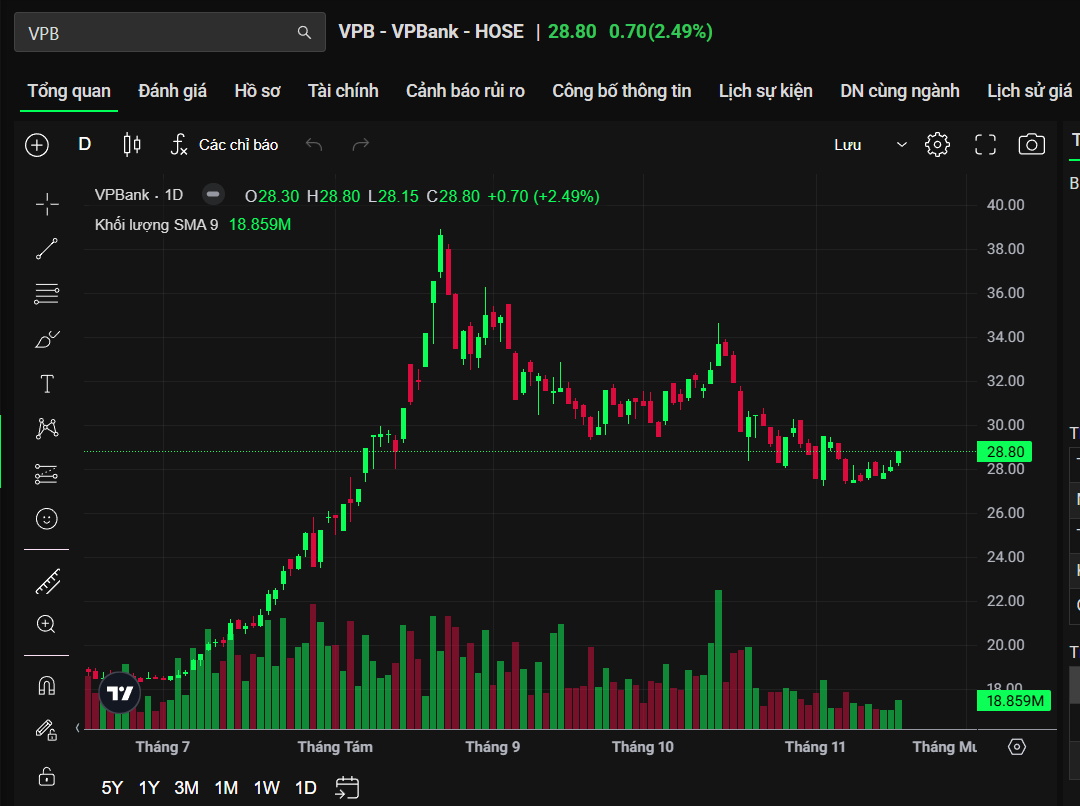Toggle the VPBank legend visibility button
This screenshot has height=806, width=1080.
212,195
